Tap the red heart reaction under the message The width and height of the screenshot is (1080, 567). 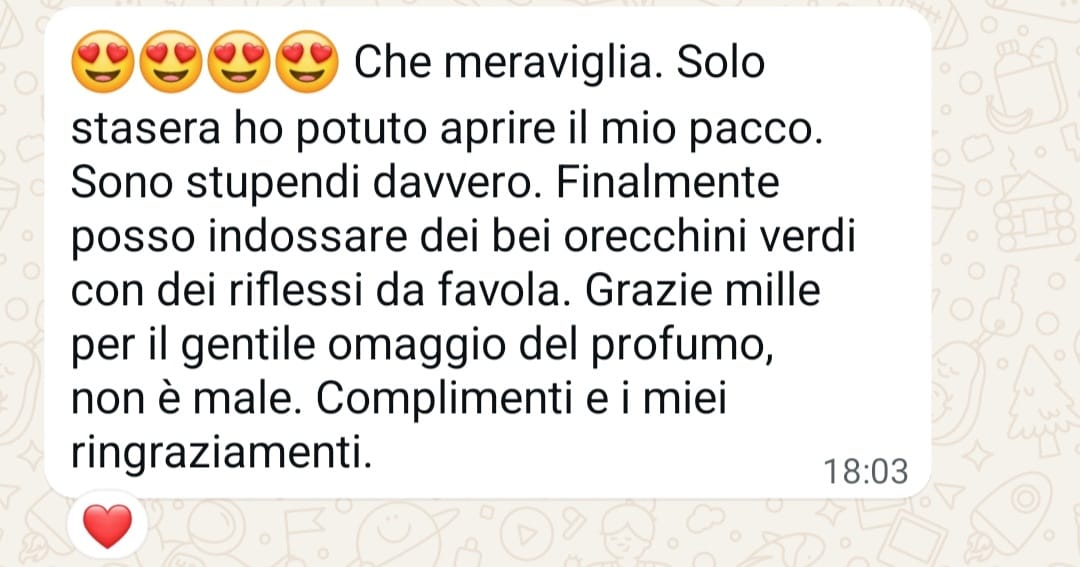[x=107, y=526]
